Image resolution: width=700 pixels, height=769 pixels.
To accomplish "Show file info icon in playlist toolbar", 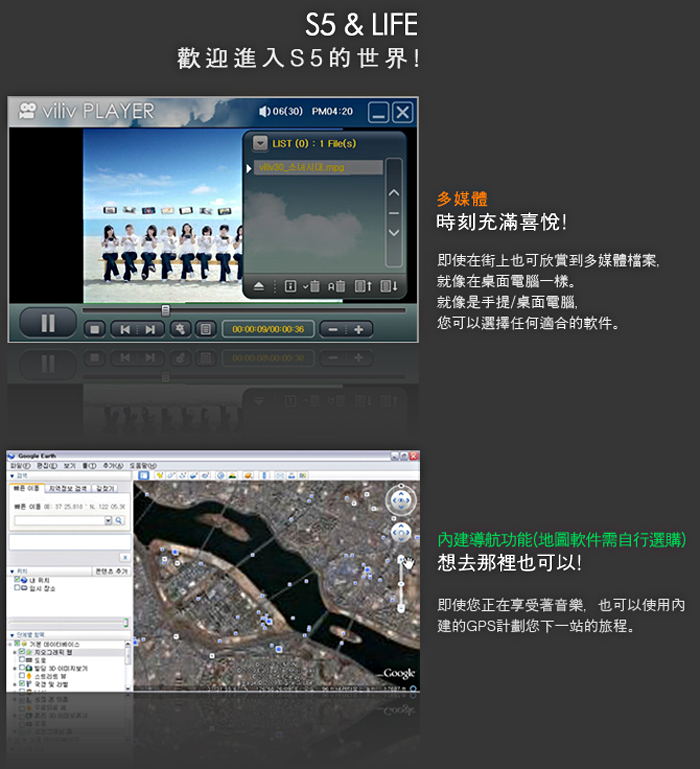I will (290, 286).
